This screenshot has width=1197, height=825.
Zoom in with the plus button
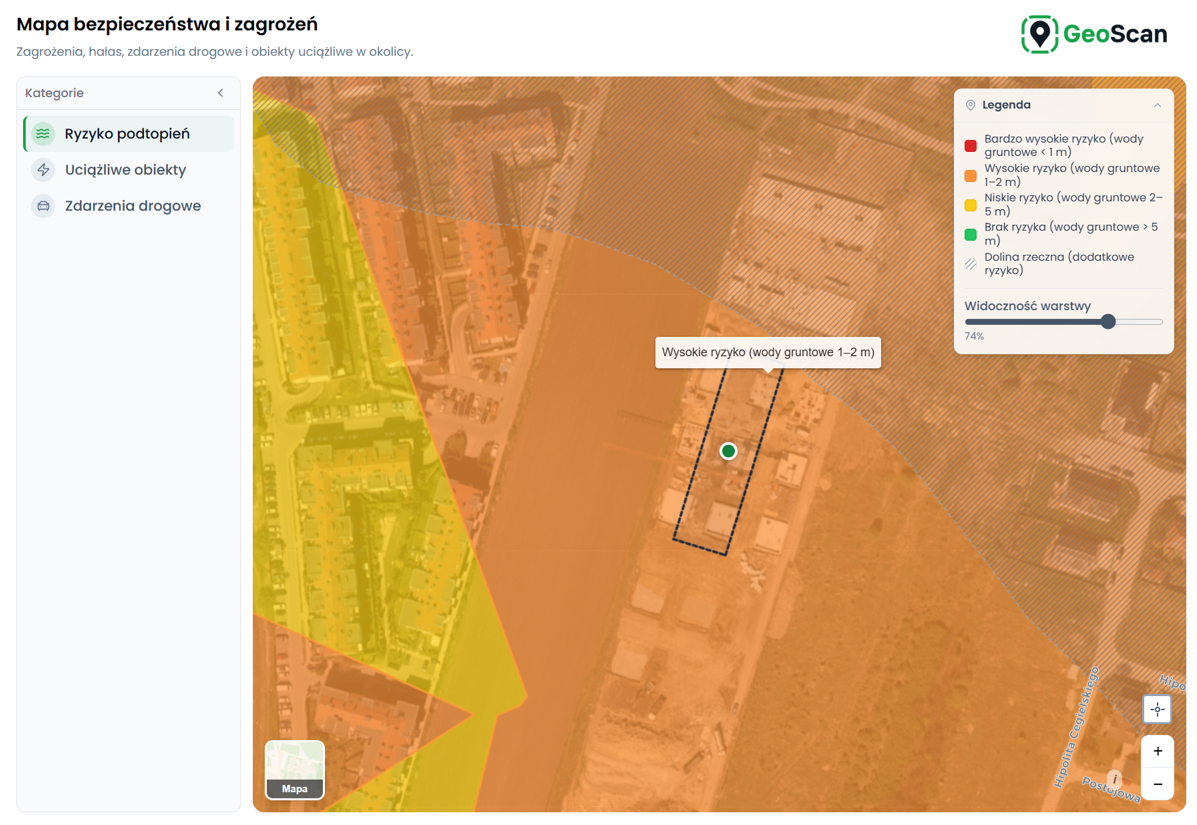pos(1157,752)
